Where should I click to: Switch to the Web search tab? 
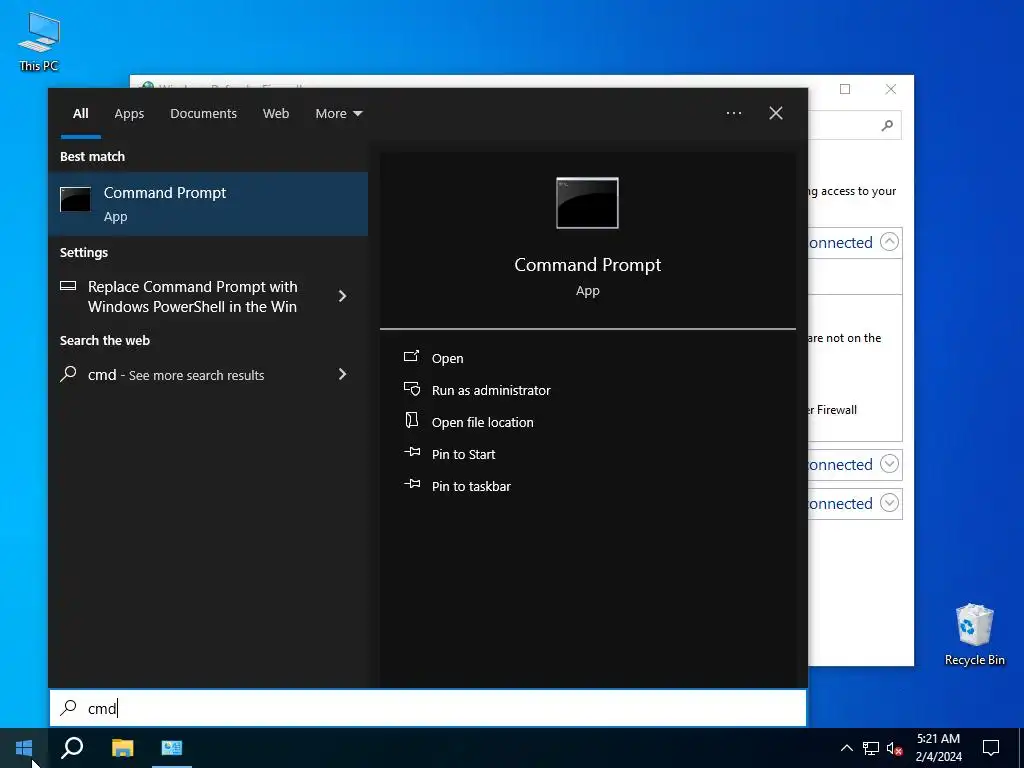(276, 114)
